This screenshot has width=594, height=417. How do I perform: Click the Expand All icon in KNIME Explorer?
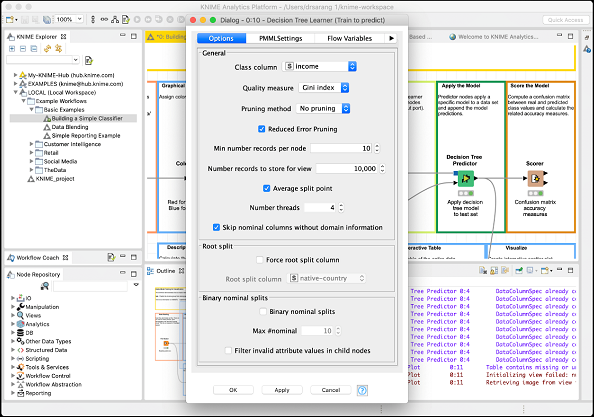pos(12,48)
